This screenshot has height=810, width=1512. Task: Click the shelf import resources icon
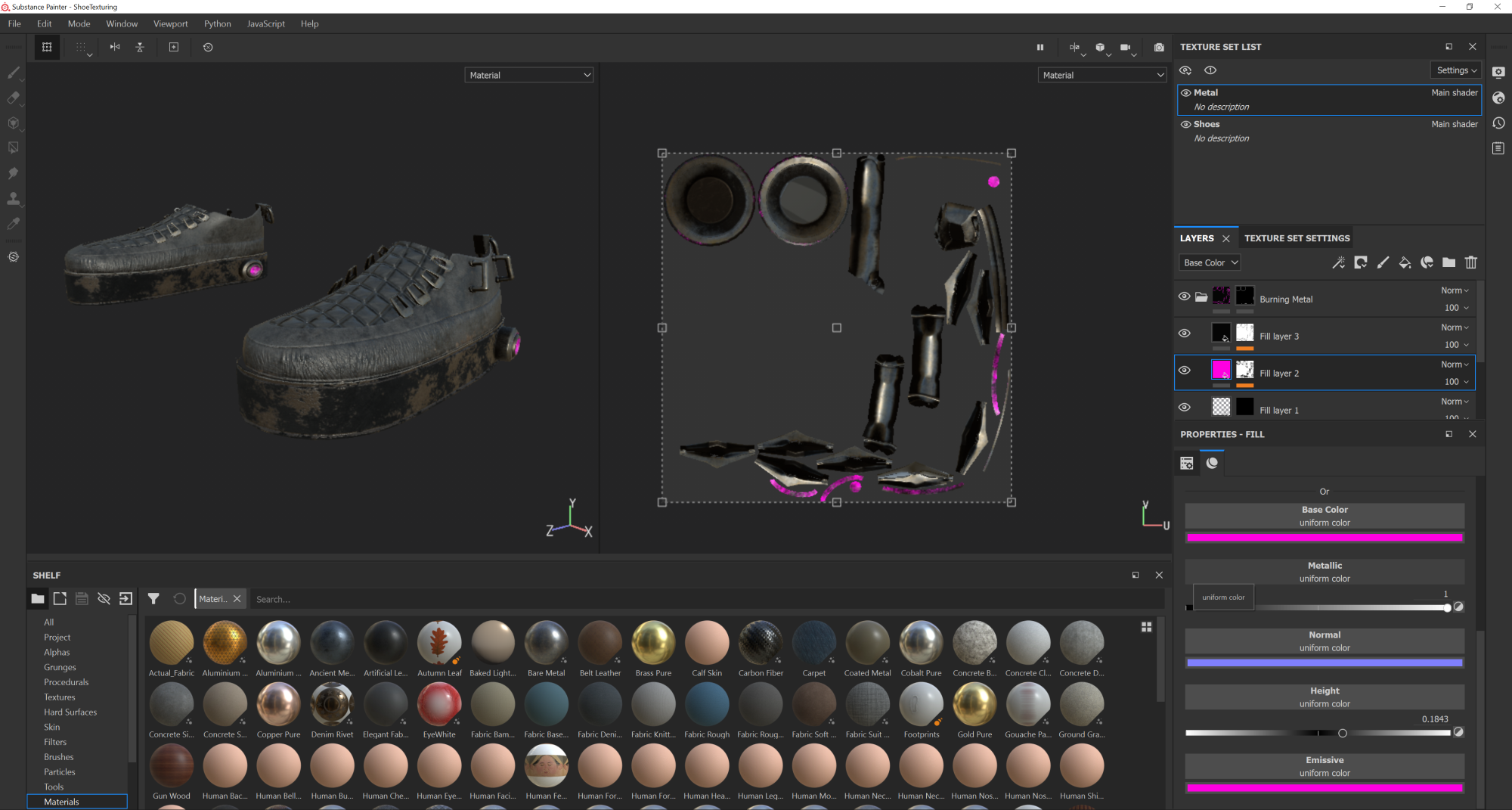pos(126,599)
